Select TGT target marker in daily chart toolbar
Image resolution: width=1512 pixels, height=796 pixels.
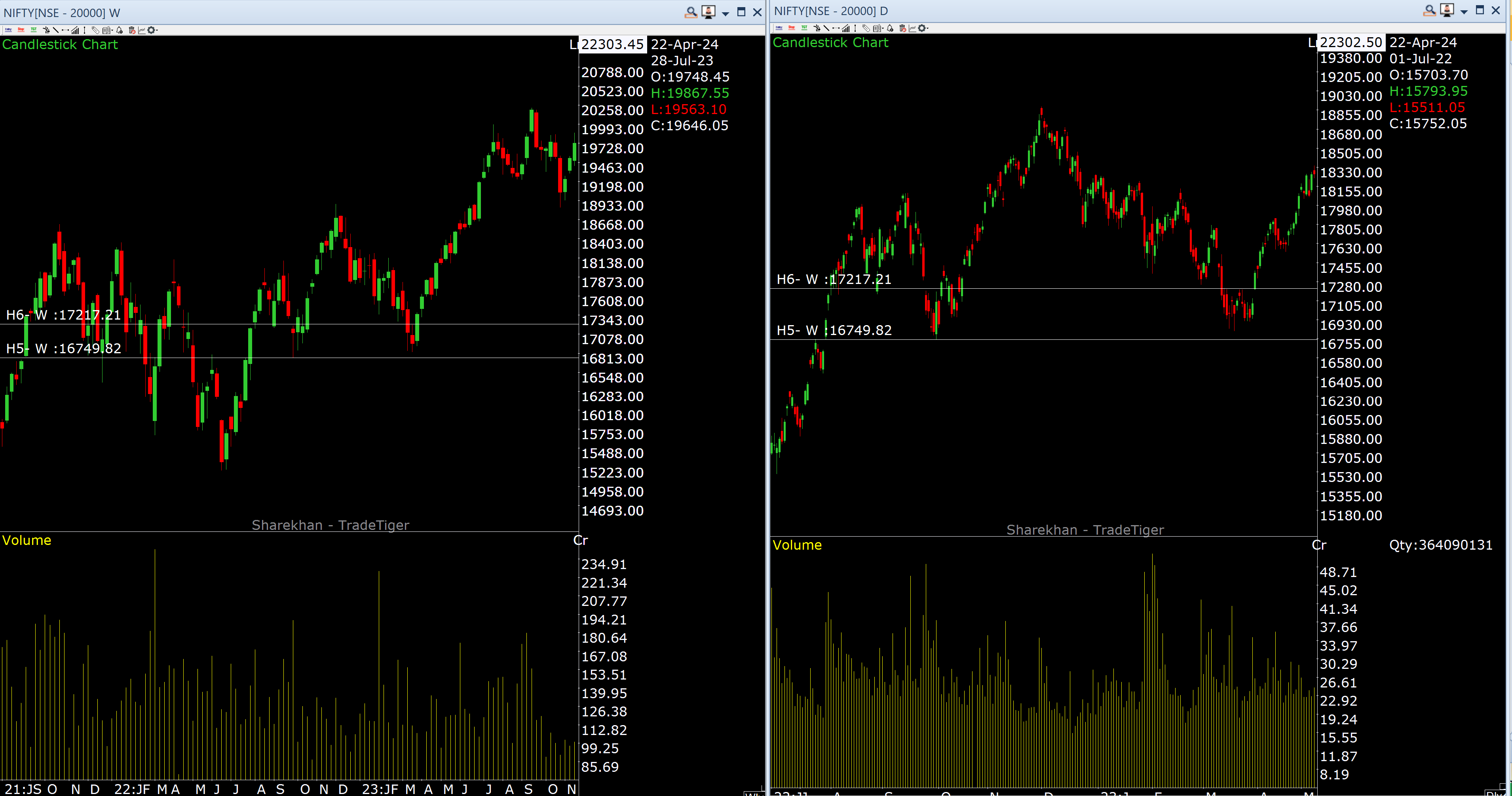[805, 28]
